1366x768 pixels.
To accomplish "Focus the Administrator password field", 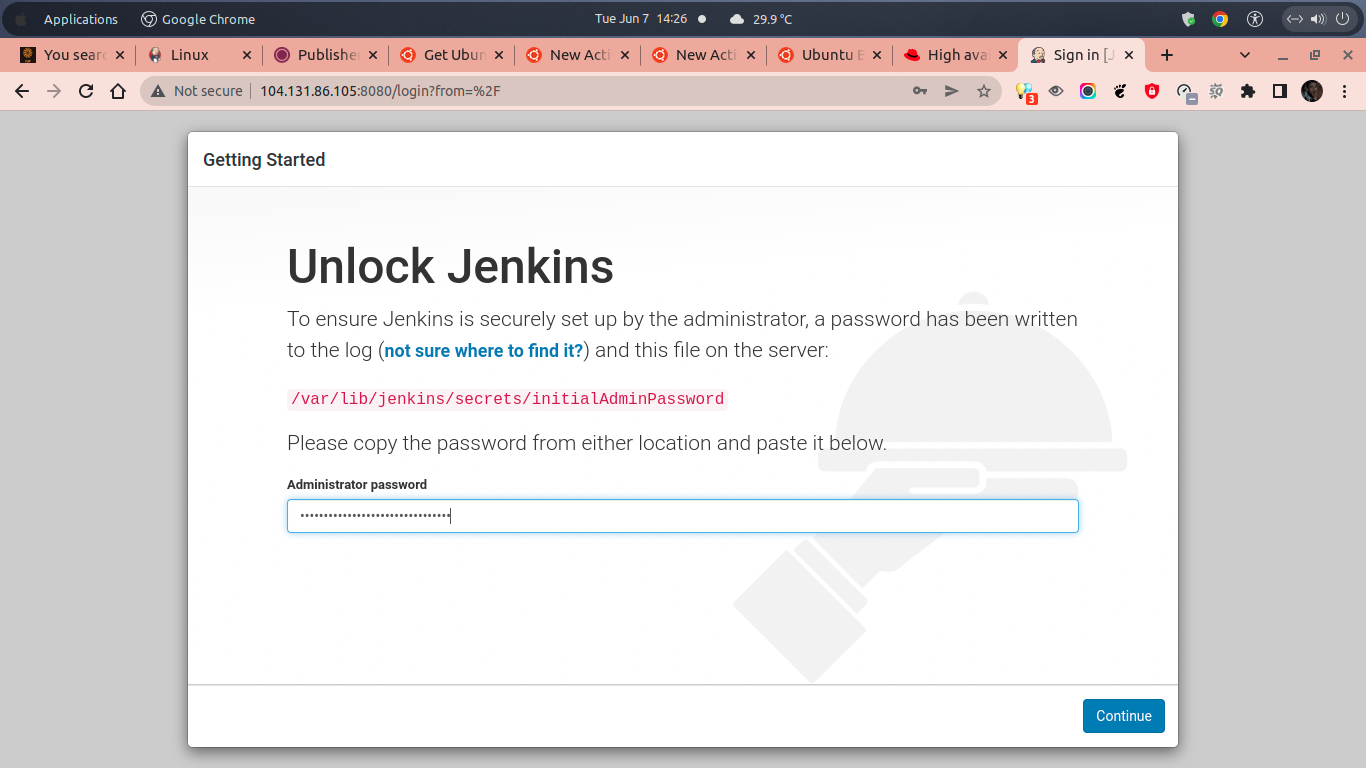I will tap(683, 516).
